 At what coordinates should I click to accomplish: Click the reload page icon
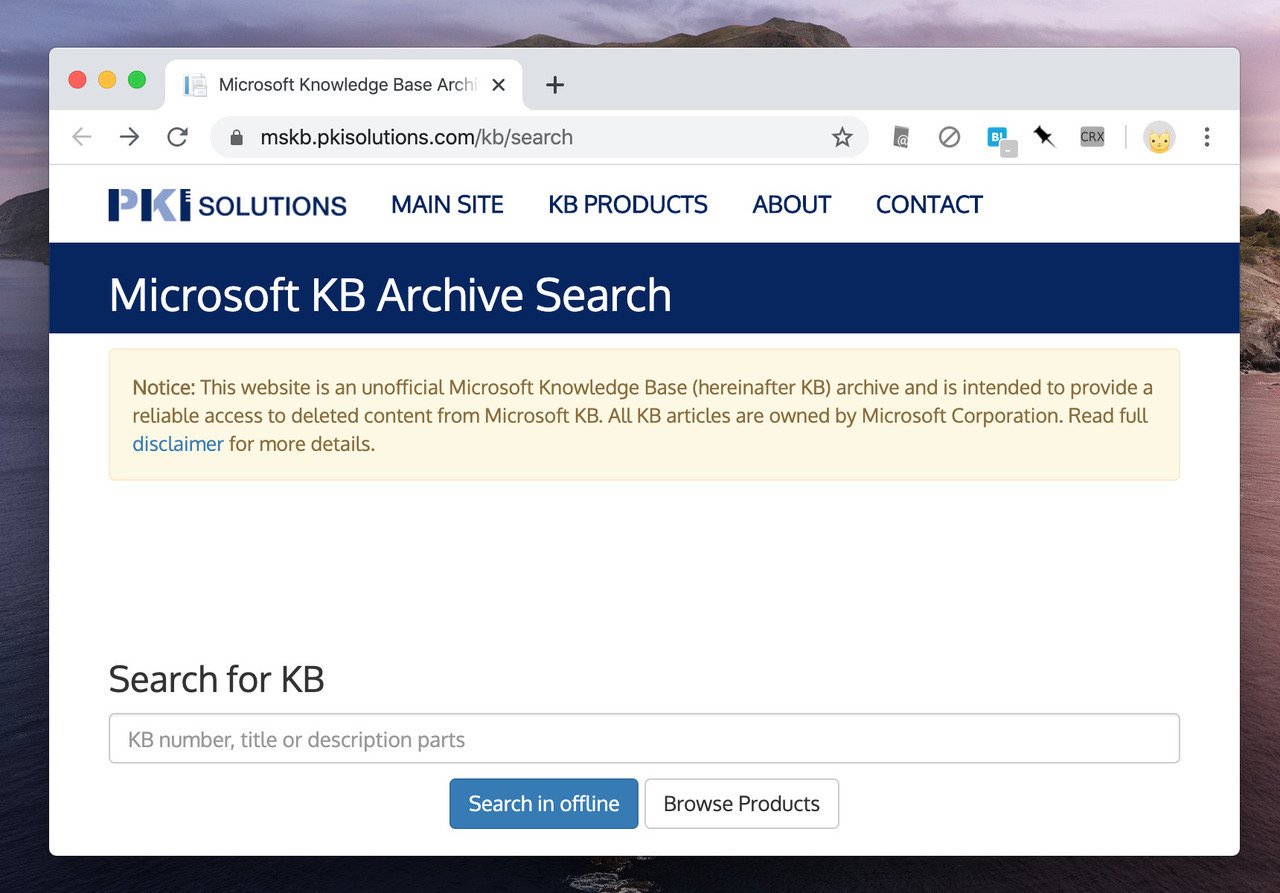177,137
